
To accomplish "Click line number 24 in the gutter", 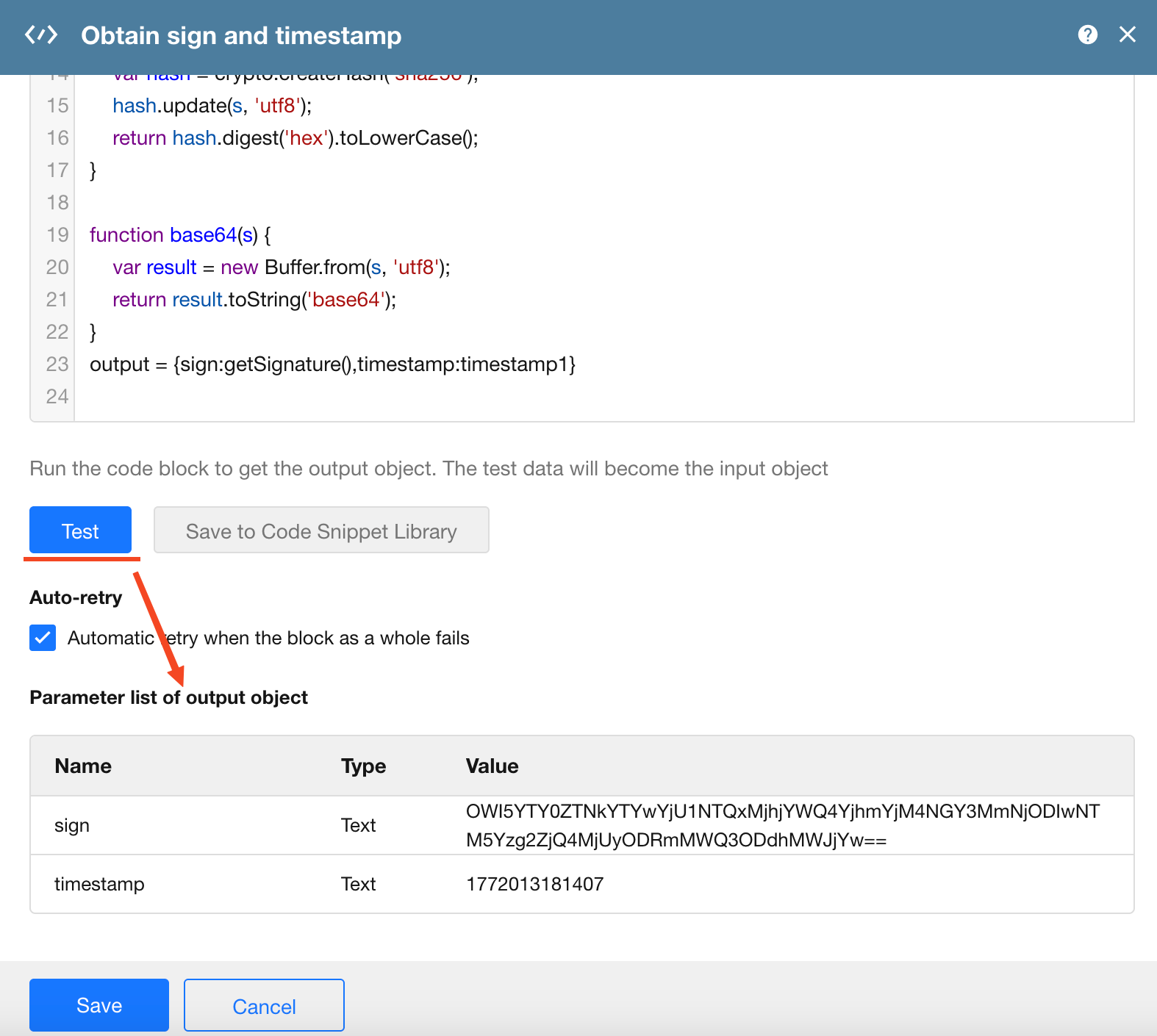I will (x=57, y=397).
